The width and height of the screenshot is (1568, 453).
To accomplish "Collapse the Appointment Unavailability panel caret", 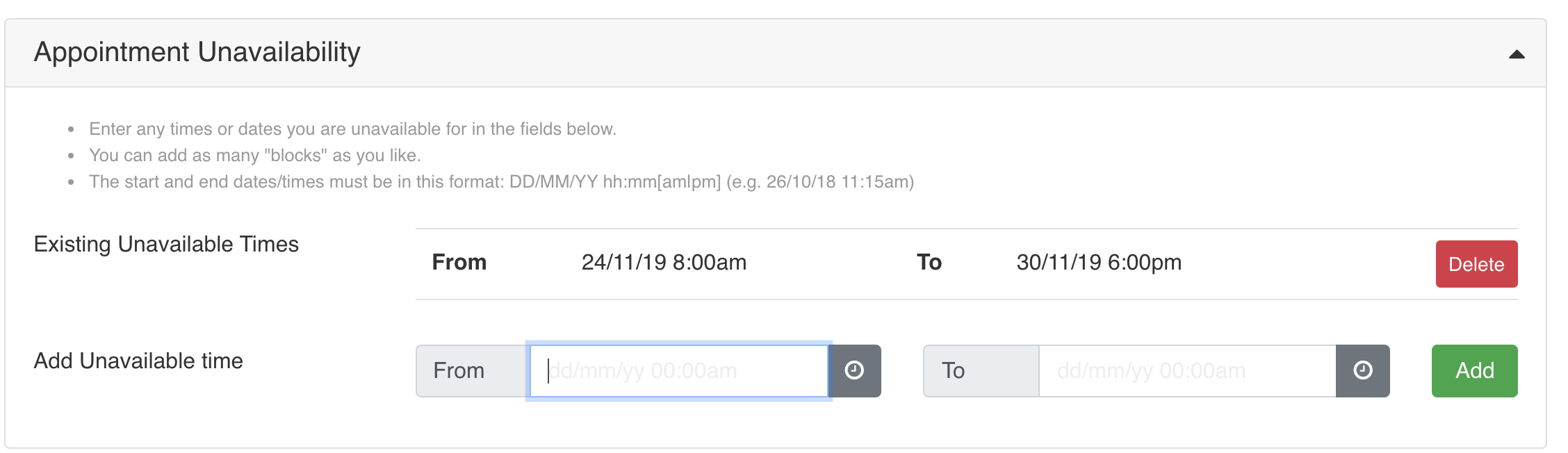I will coord(1517,54).
